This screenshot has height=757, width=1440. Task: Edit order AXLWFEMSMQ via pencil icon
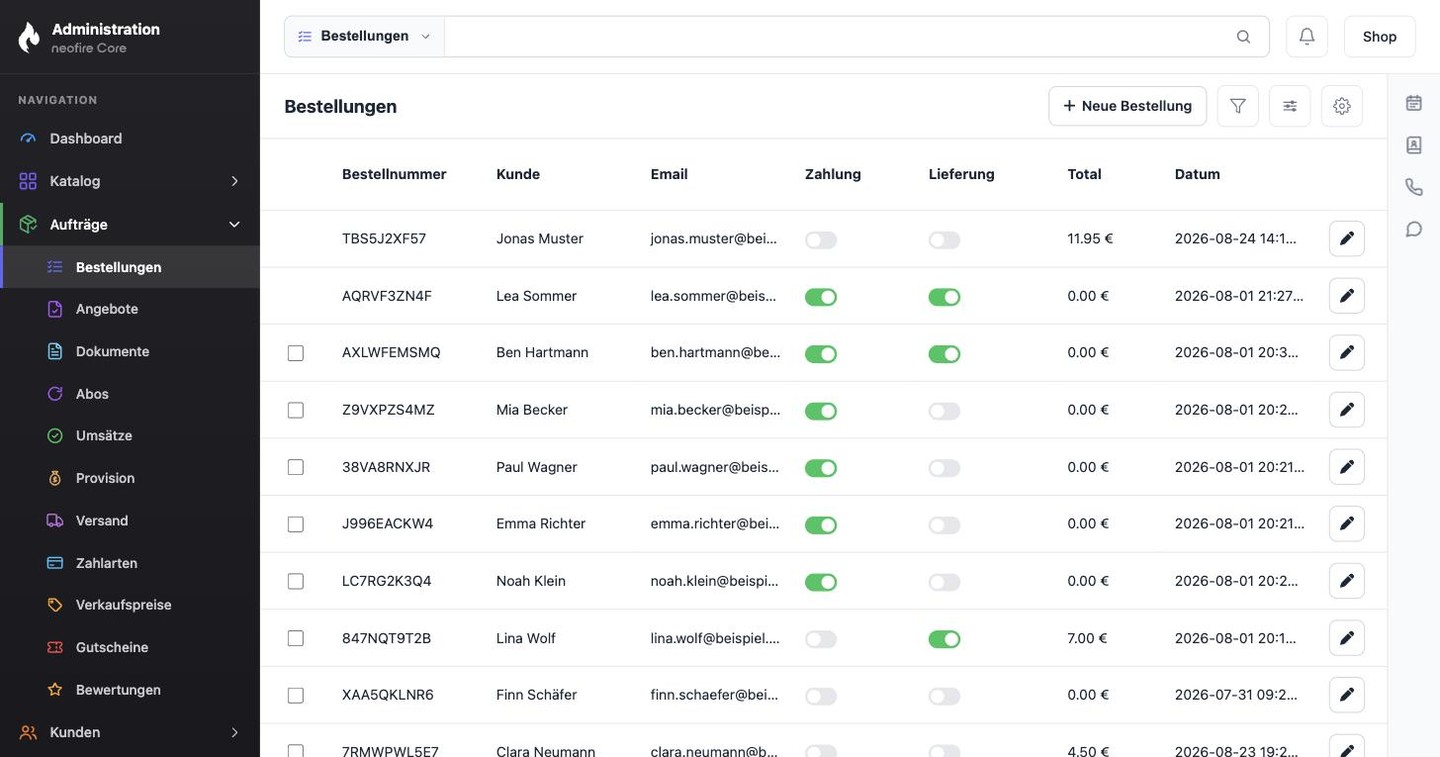click(x=1347, y=353)
